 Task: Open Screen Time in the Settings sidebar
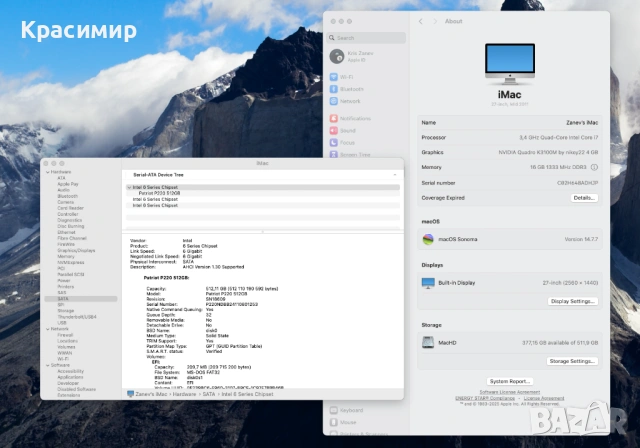pyautogui.click(x=350, y=154)
